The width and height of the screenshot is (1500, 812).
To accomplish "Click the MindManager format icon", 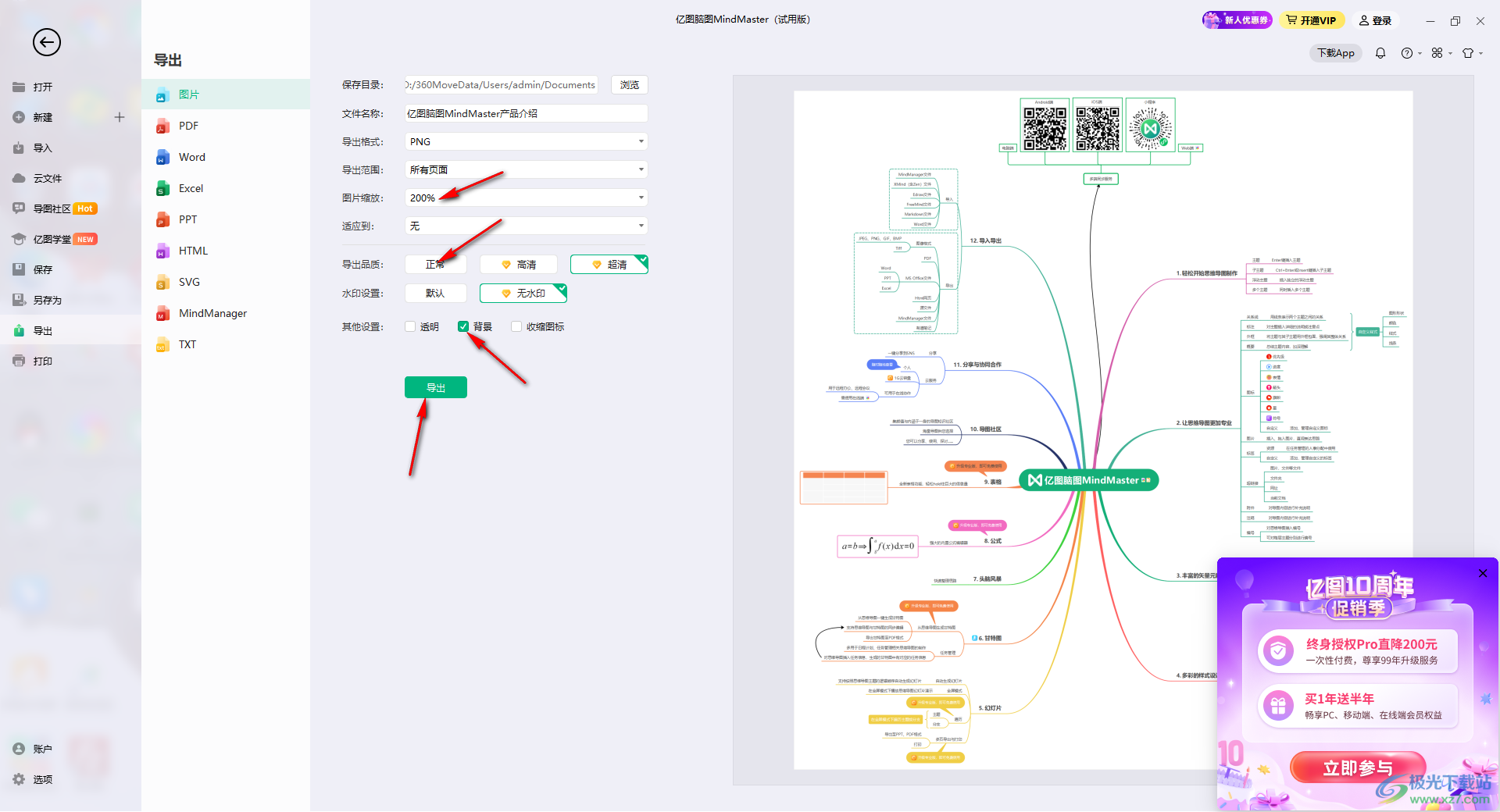I will (x=162, y=314).
